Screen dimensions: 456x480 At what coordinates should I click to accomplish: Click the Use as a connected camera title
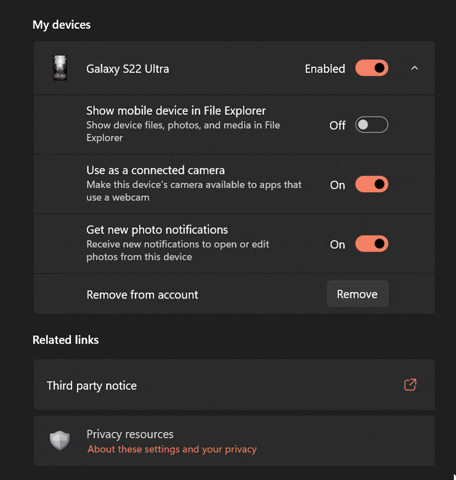155,170
